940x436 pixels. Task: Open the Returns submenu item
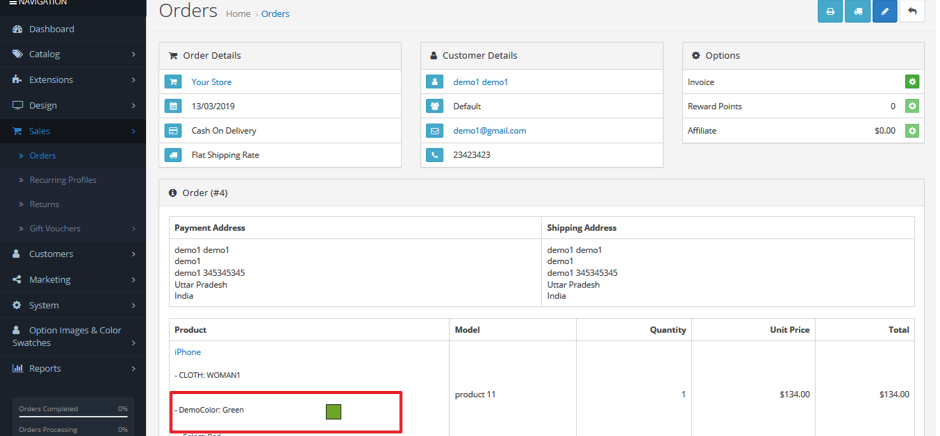[x=44, y=204]
